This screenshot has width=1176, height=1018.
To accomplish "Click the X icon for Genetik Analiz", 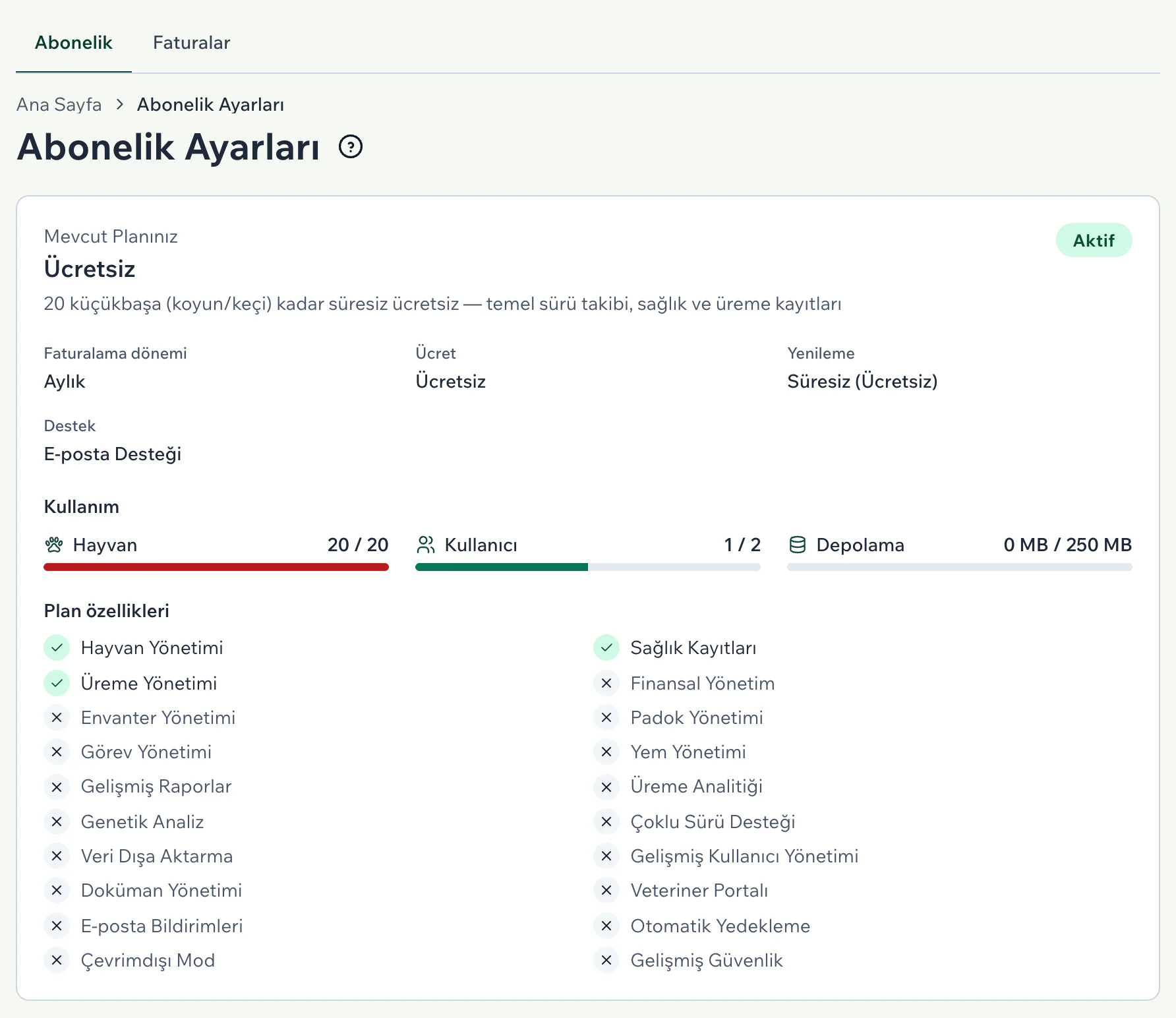I will [x=57, y=822].
